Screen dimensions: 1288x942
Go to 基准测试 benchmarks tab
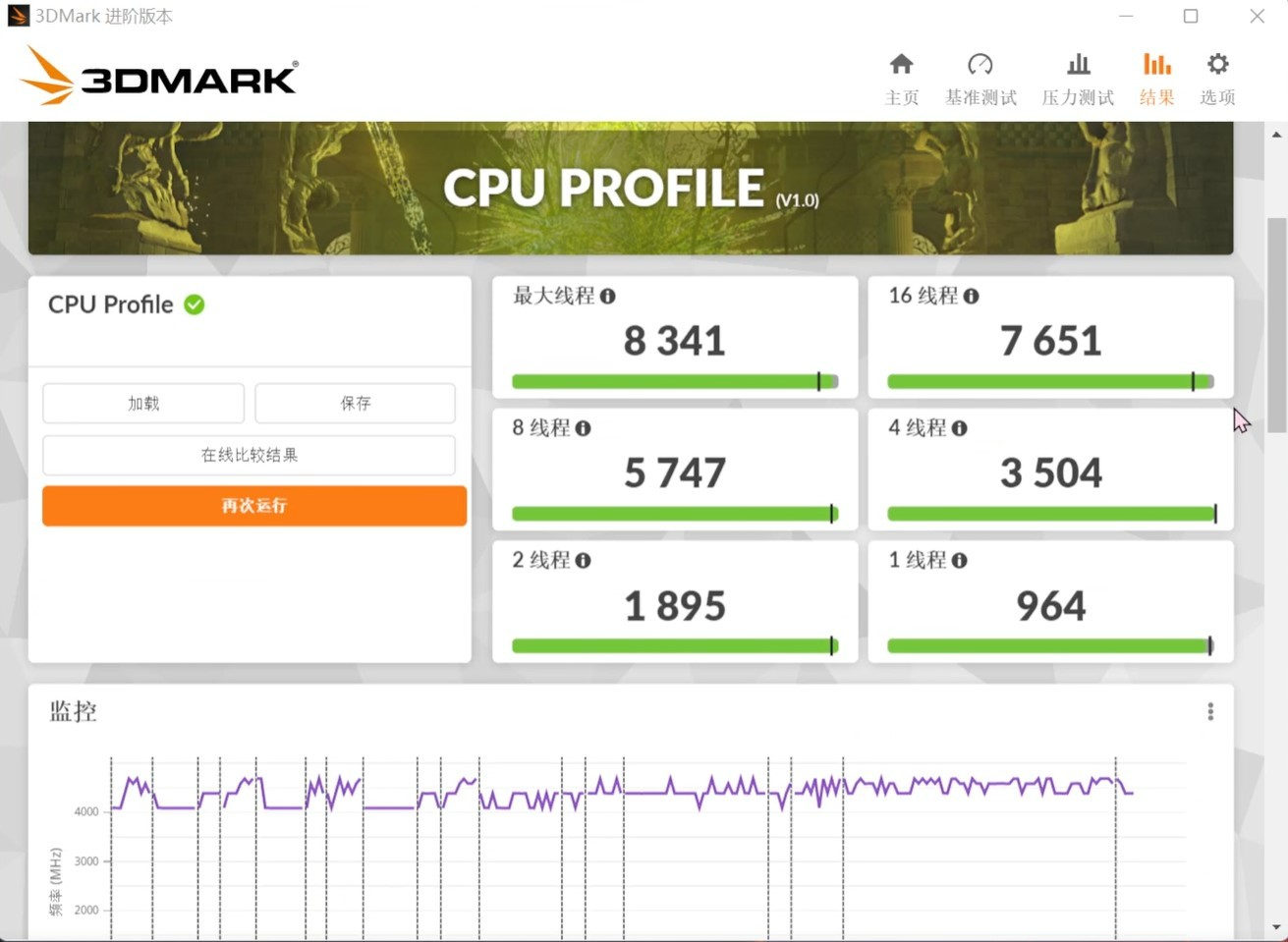click(x=980, y=79)
